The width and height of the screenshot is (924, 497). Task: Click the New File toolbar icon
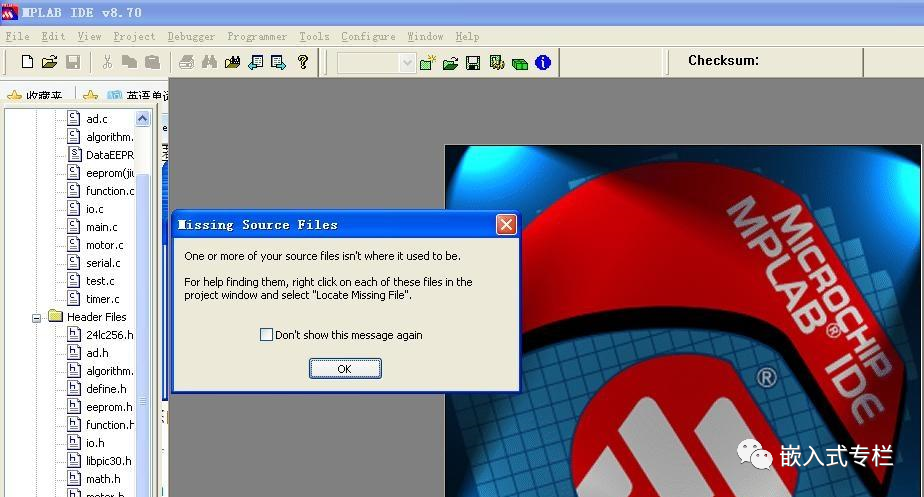tap(27, 63)
